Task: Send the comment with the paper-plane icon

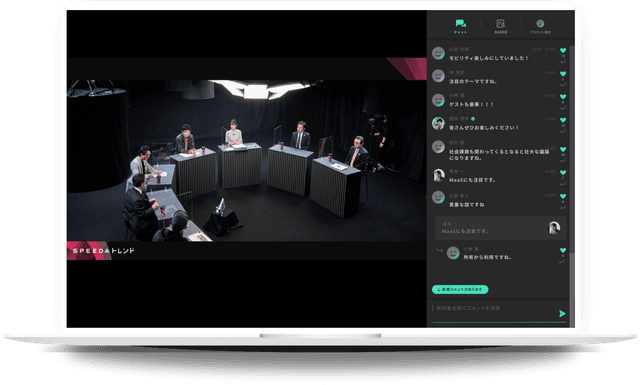Action: (562, 314)
